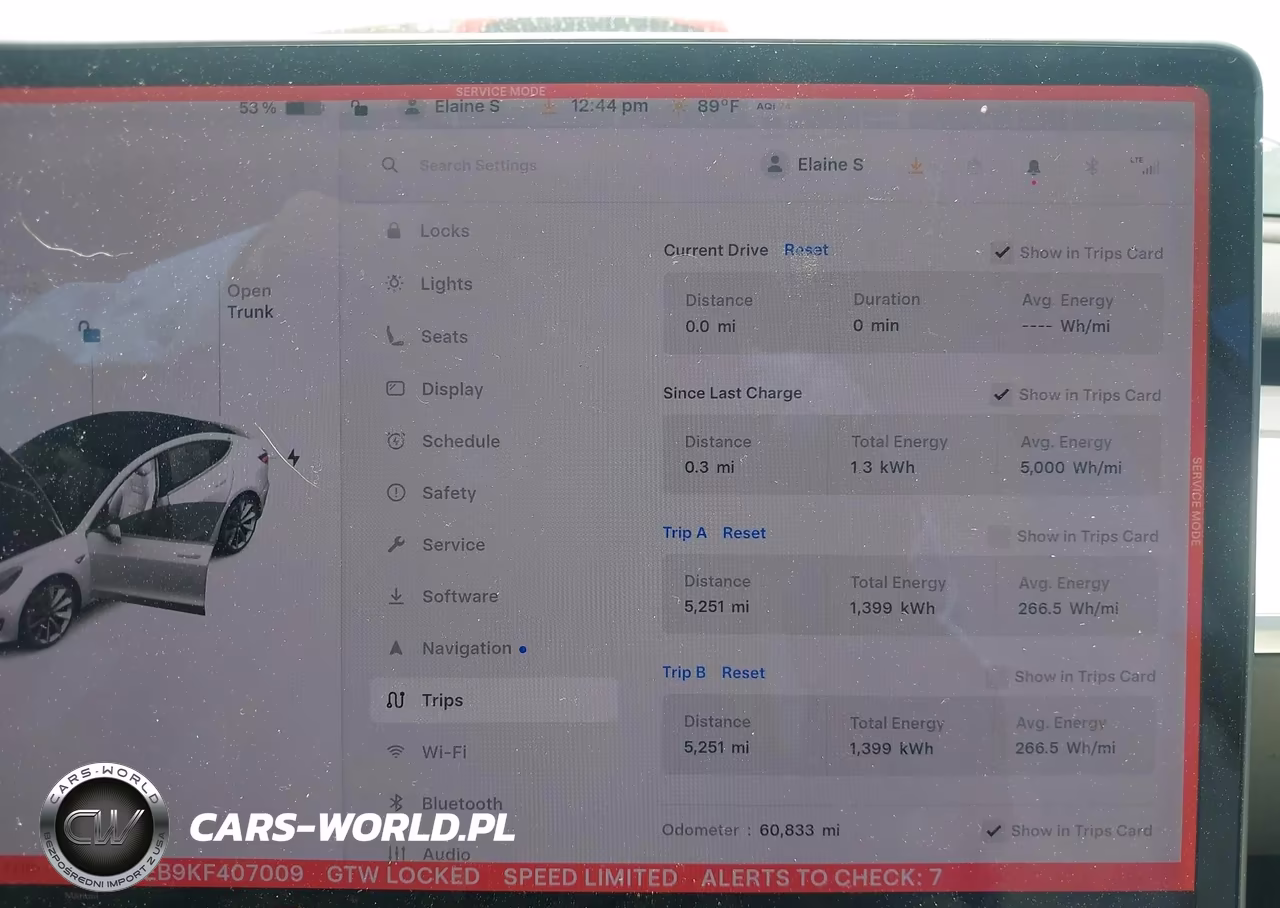The height and width of the screenshot is (908, 1280).
Task: Tap the Display screen sidebar icon
Action: pyautogui.click(x=395, y=389)
